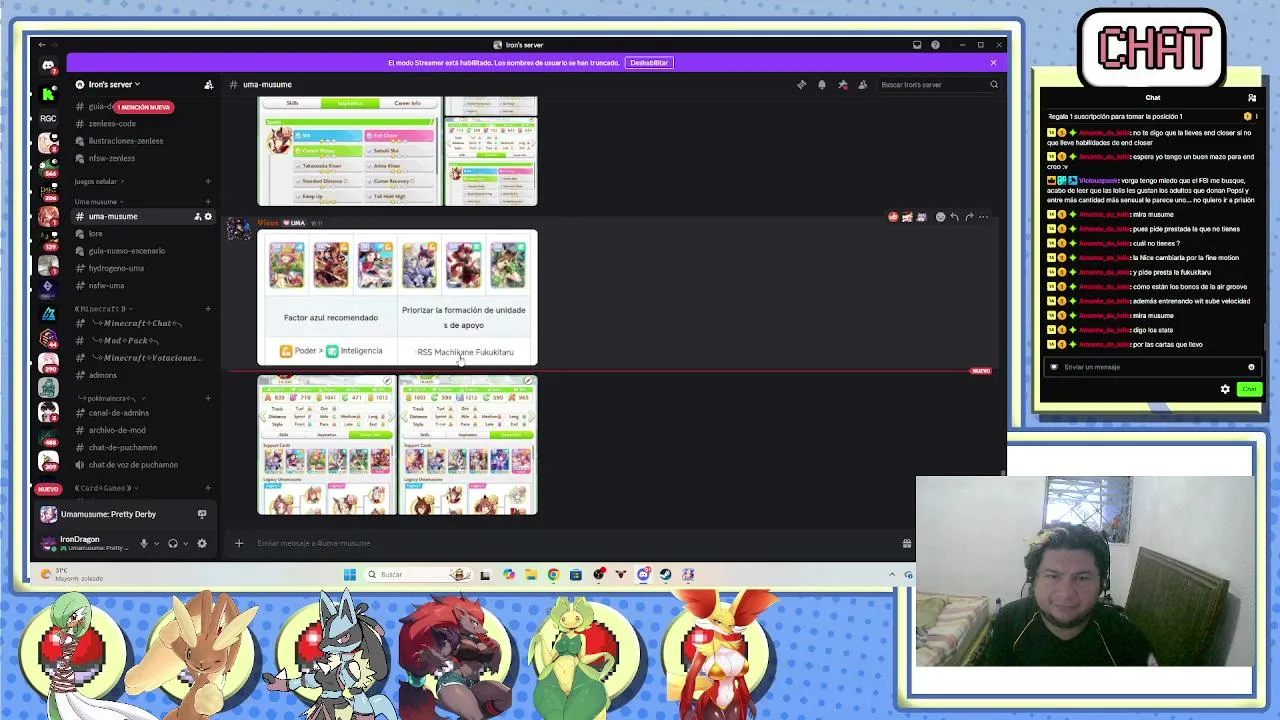The image size is (1280, 720).
Task: Open the support cards image in the message
Action: tap(397, 298)
